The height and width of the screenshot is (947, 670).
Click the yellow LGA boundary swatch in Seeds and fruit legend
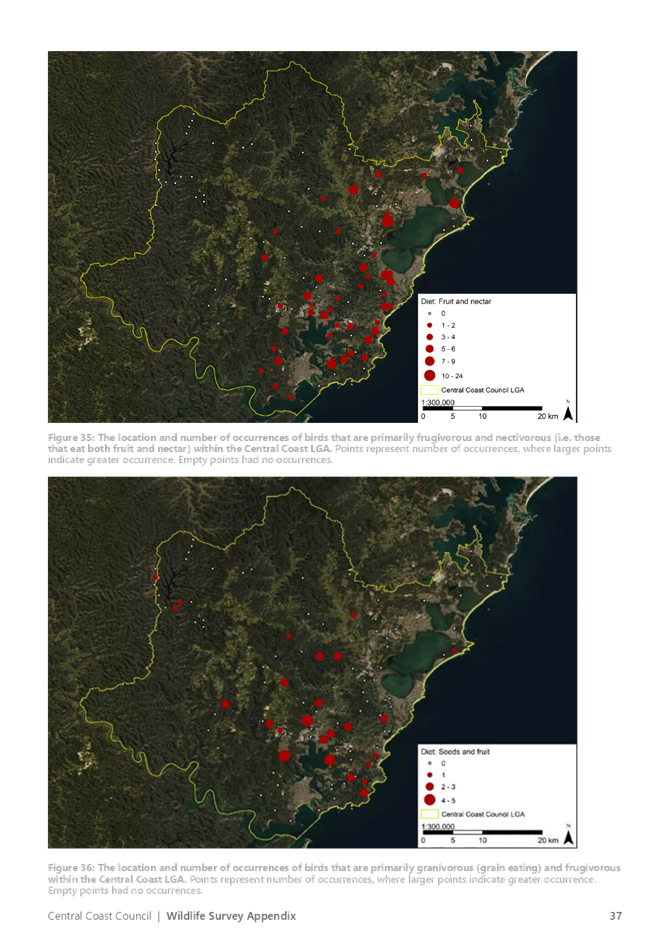click(x=430, y=814)
